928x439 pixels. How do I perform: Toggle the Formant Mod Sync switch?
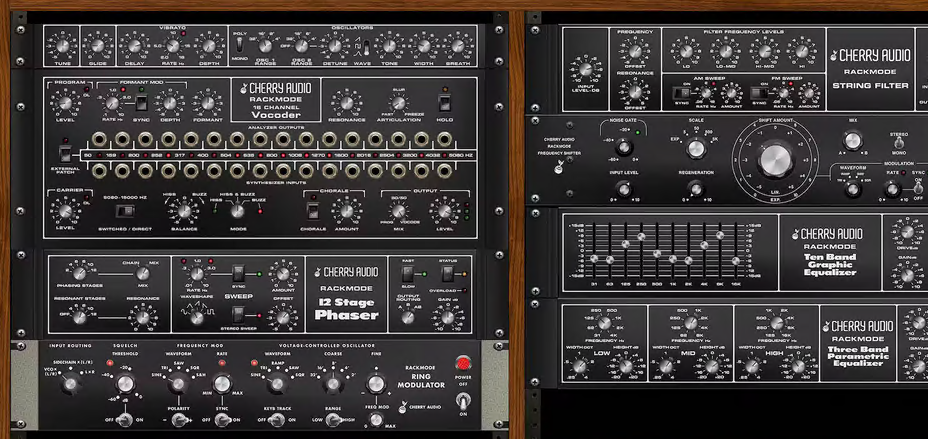141,103
